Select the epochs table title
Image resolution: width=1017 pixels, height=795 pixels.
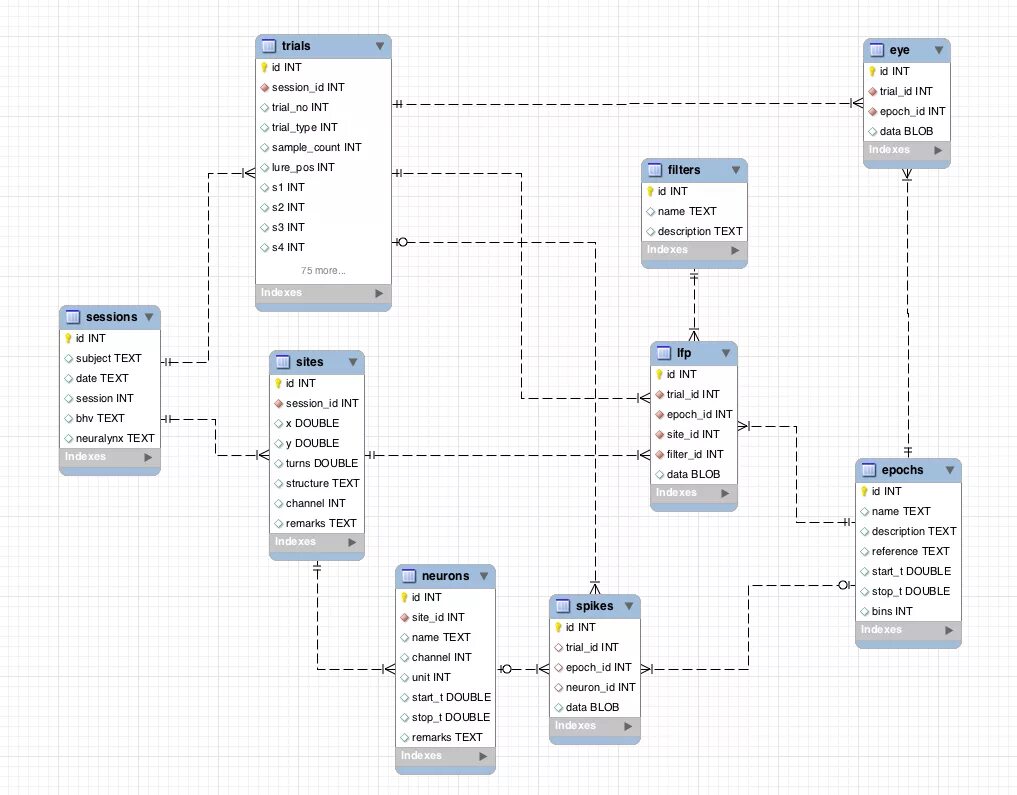click(x=902, y=470)
